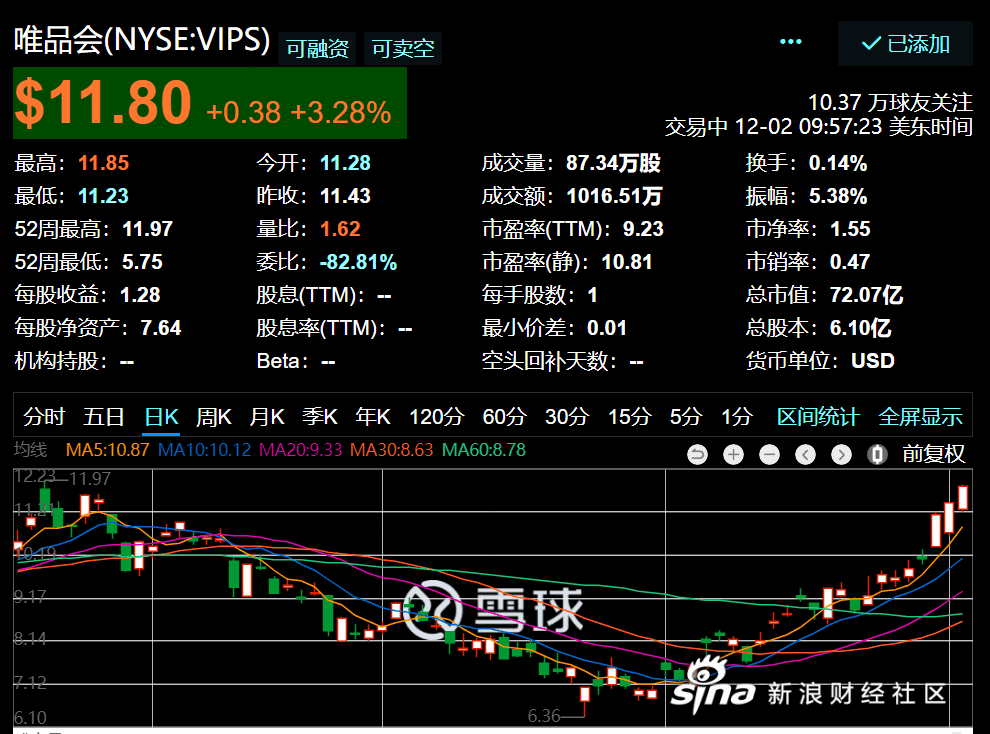This screenshot has height=734, width=990.
Task: Select the 年K yearly candlestick tab
Action: pyautogui.click(x=373, y=417)
